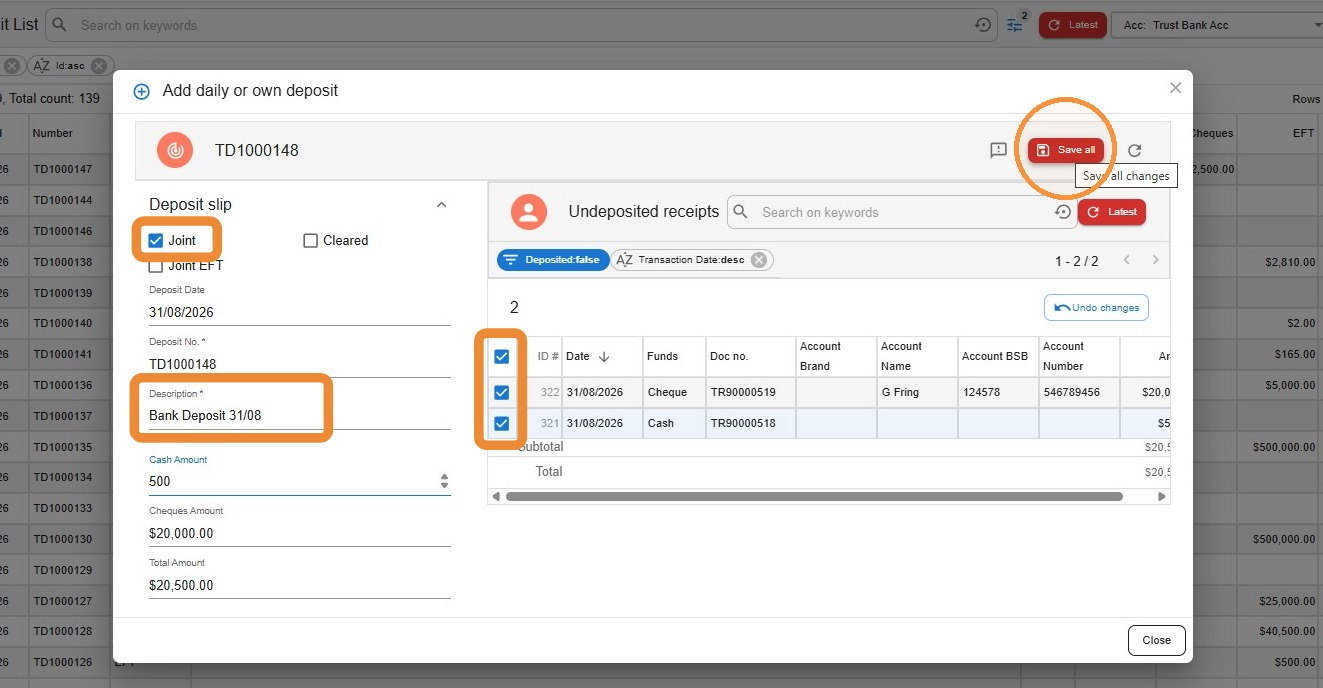The image size is (1323, 688).
Task: Click the Description field with Bank Deposit 31/08
Action: click(299, 415)
